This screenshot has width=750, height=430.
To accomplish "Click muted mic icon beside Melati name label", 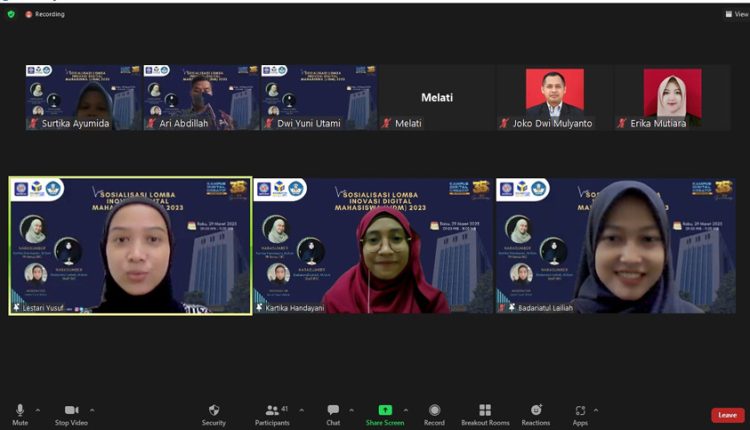I will coord(386,123).
